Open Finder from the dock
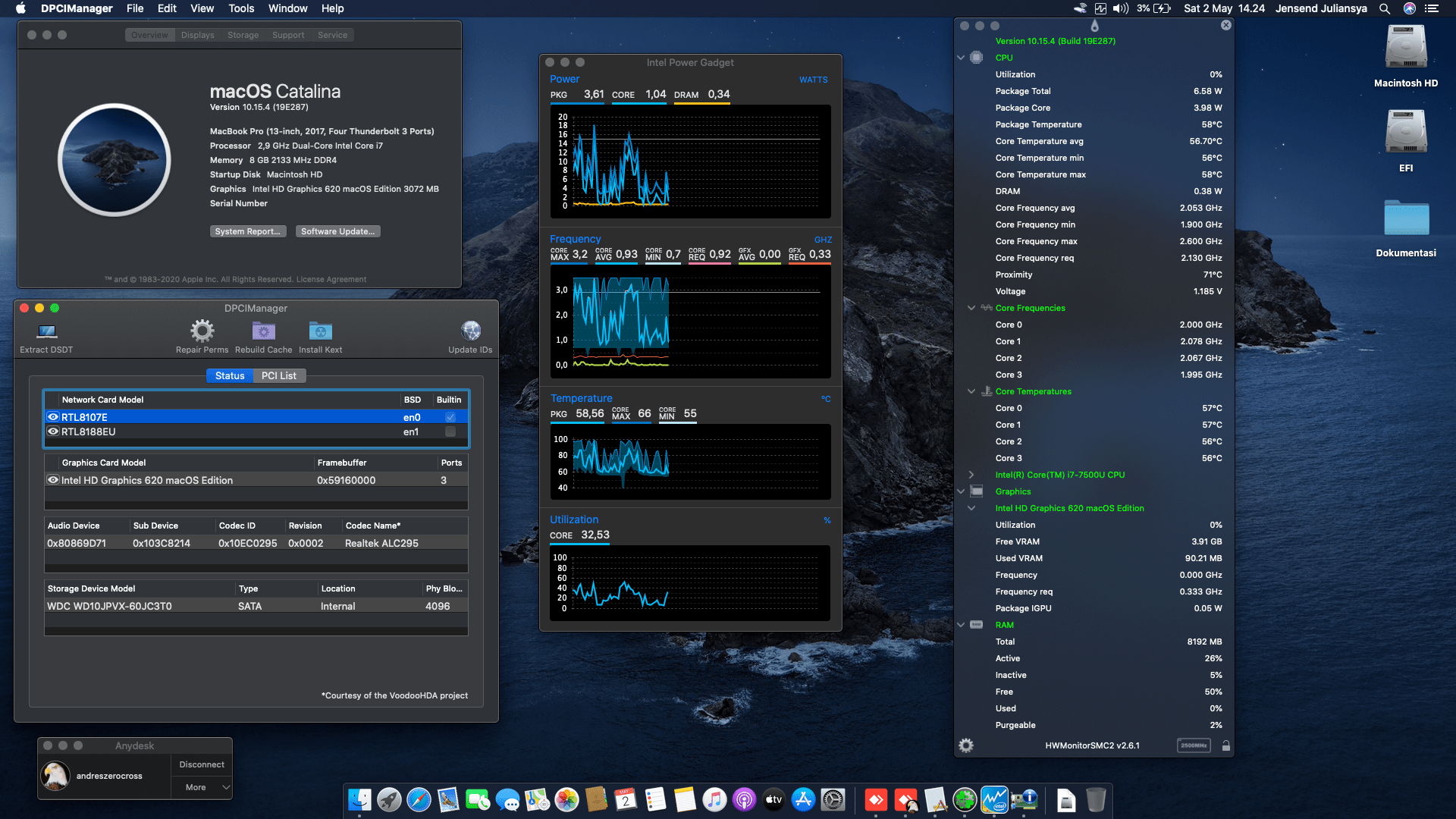 [359, 799]
